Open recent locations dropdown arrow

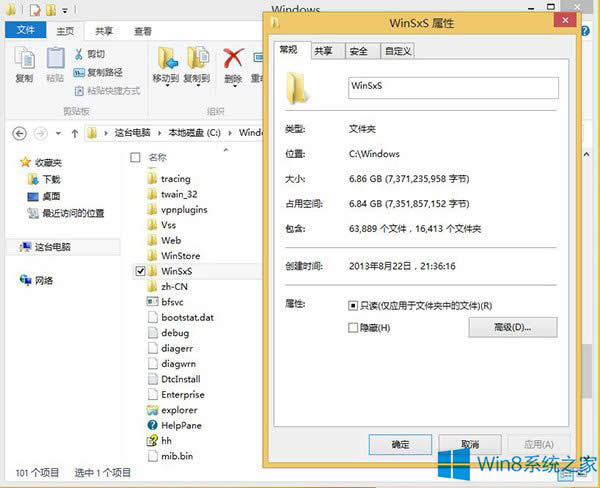[x=58, y=134]
